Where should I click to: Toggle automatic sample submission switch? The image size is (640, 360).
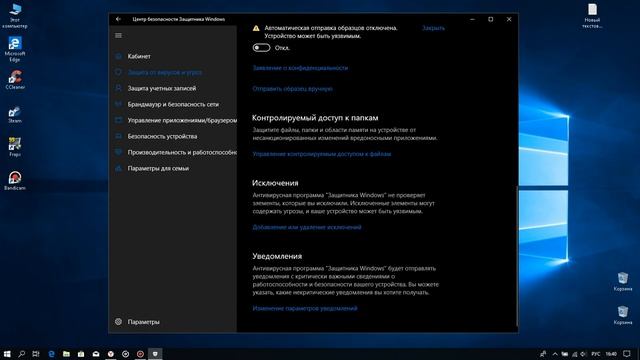click(261, 48)
